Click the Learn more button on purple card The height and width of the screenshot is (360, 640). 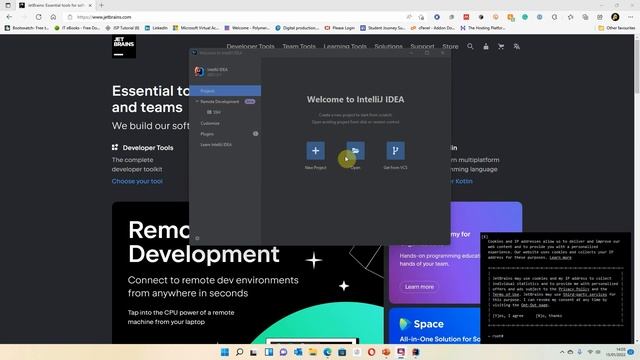(x=419, y=287)
